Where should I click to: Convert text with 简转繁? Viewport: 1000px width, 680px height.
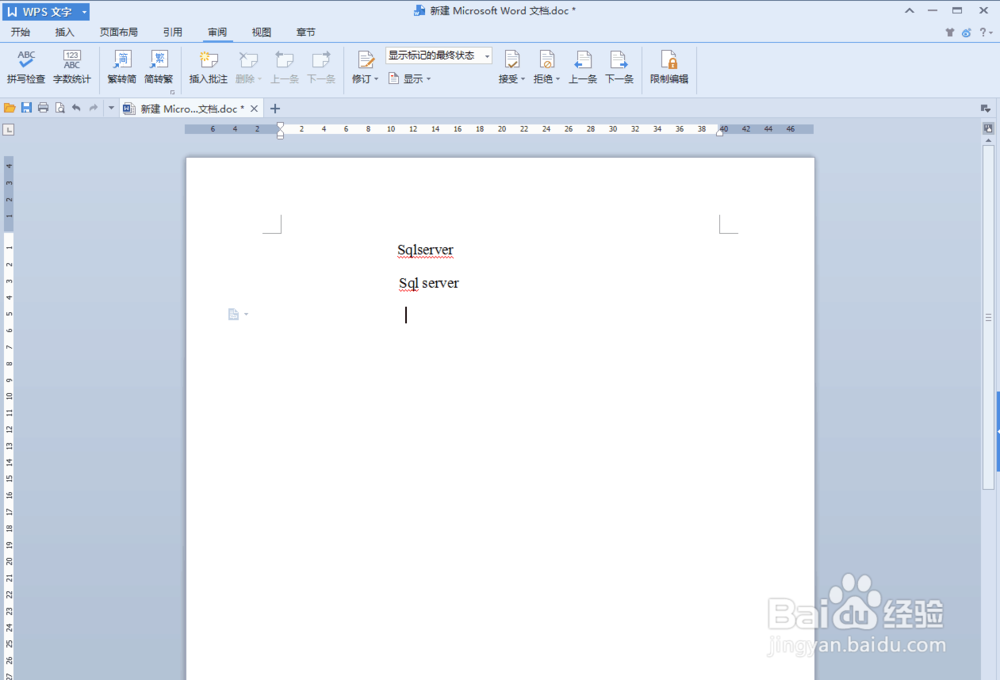(159, 67)
